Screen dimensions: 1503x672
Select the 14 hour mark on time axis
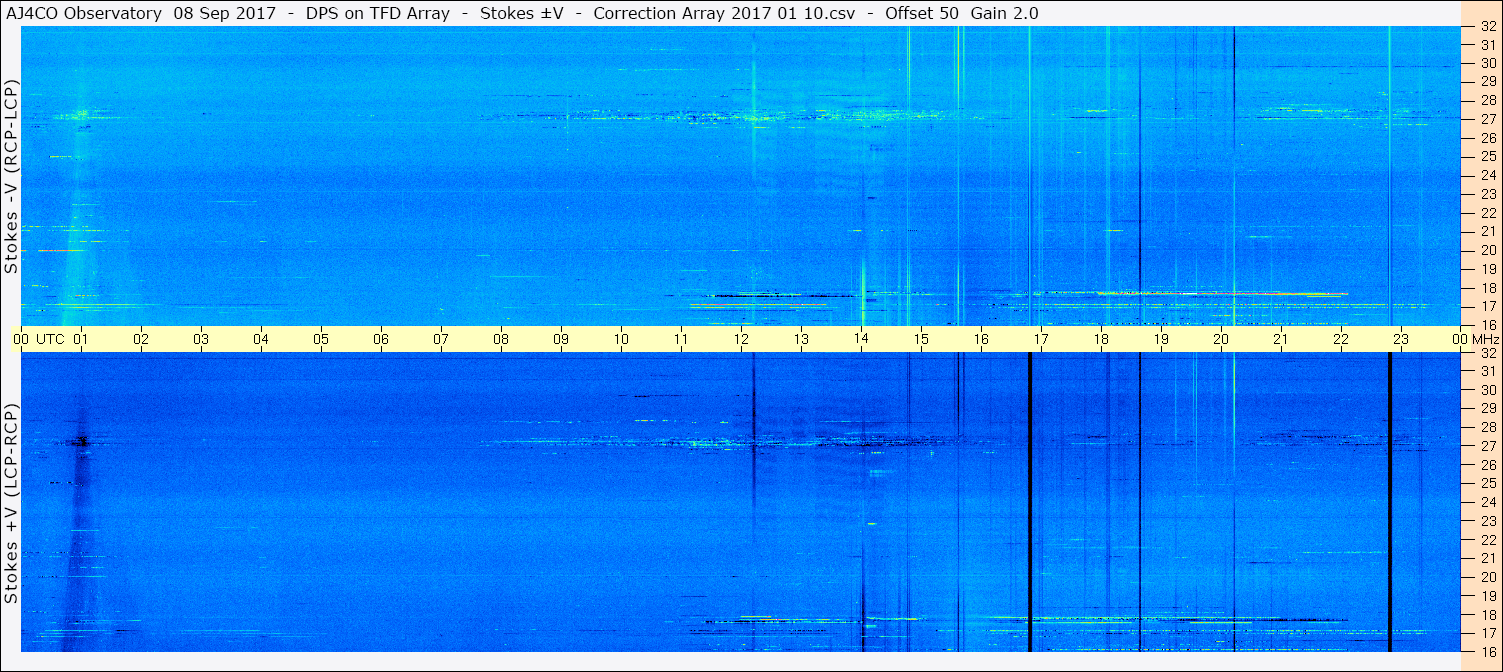coord(861,339)
